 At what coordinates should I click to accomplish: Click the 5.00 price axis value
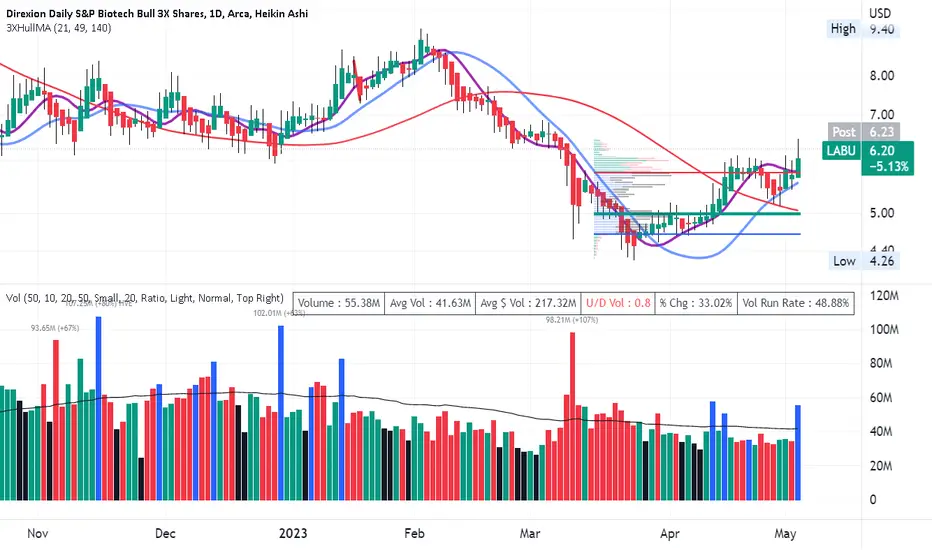[x=882, y=213]
